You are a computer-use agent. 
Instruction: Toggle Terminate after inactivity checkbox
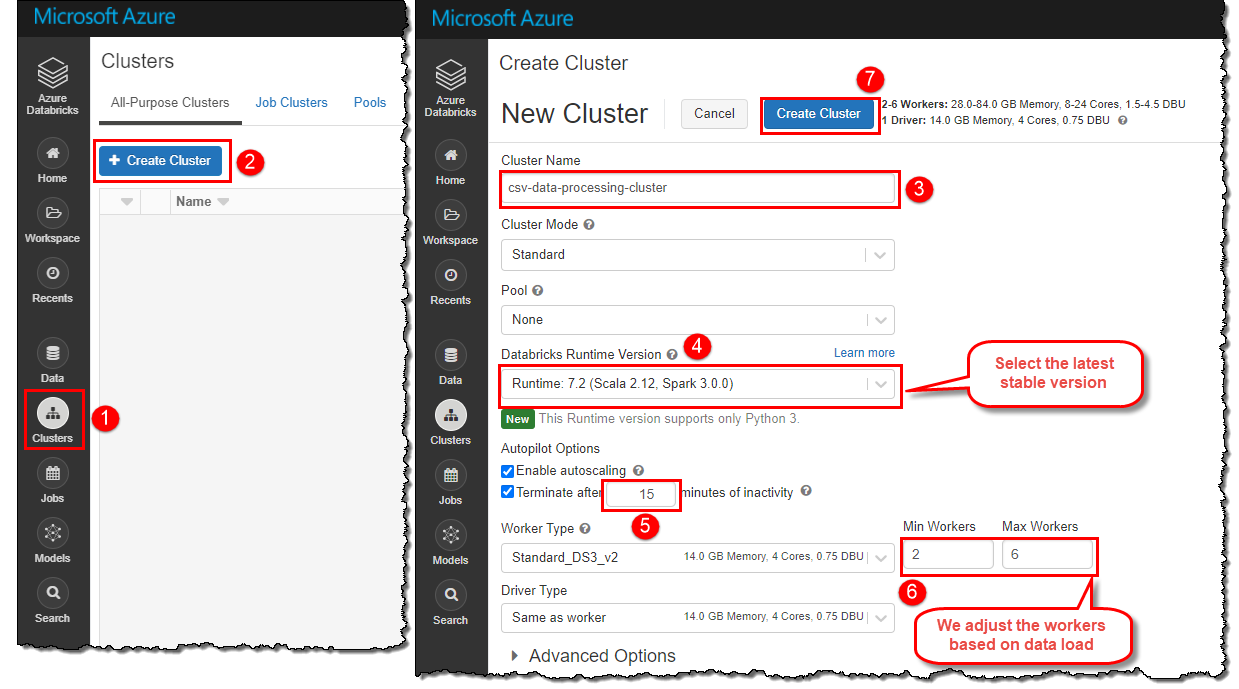pos(508,492)
